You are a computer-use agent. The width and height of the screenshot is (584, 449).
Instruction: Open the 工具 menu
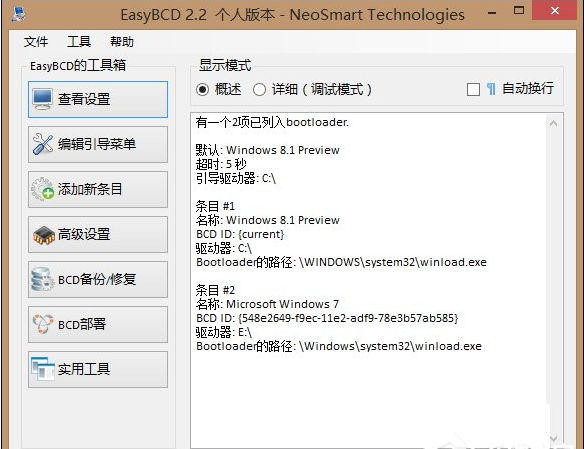(x=79, y=41)
